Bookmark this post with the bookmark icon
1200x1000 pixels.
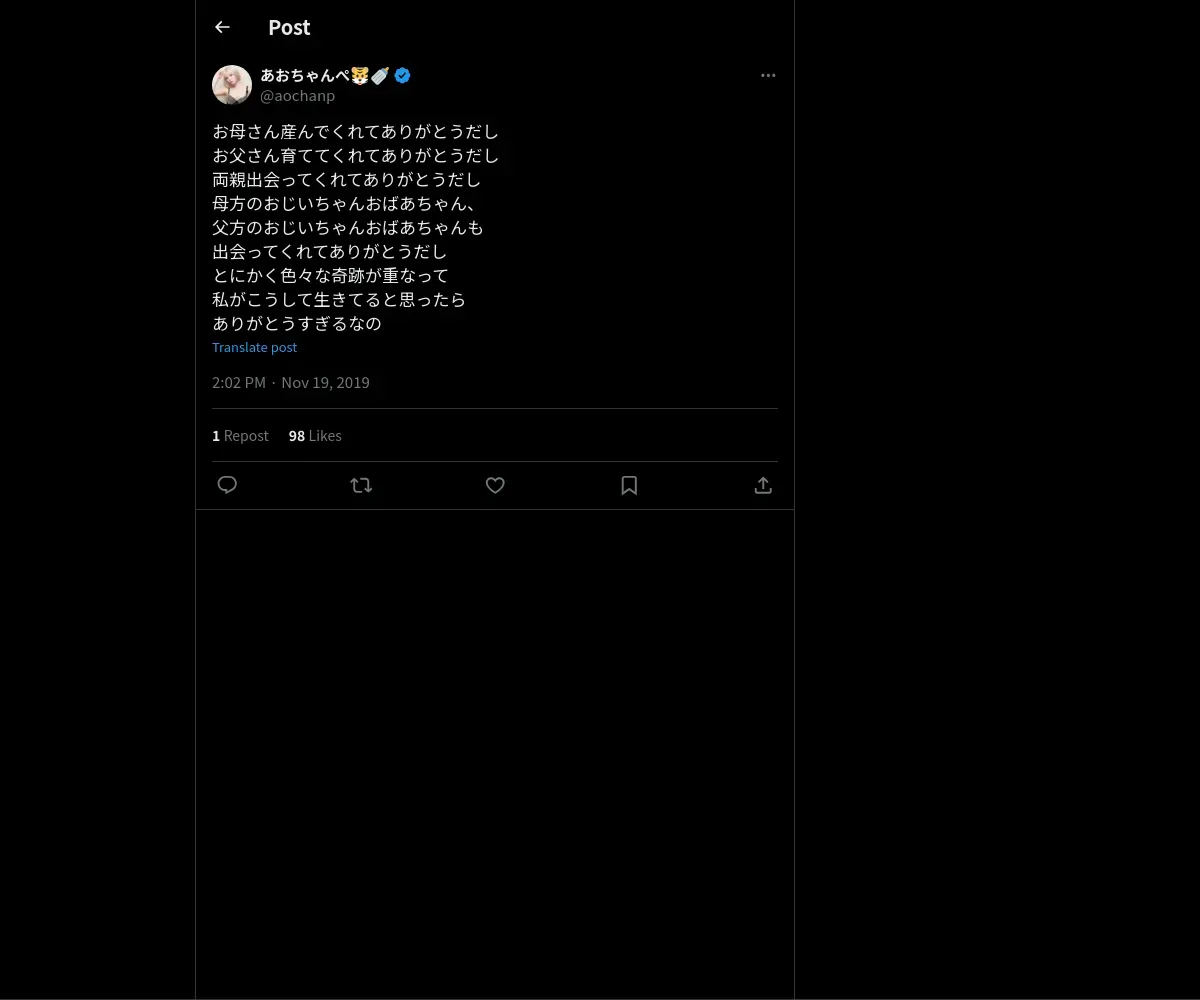click(x=629, y=485)
